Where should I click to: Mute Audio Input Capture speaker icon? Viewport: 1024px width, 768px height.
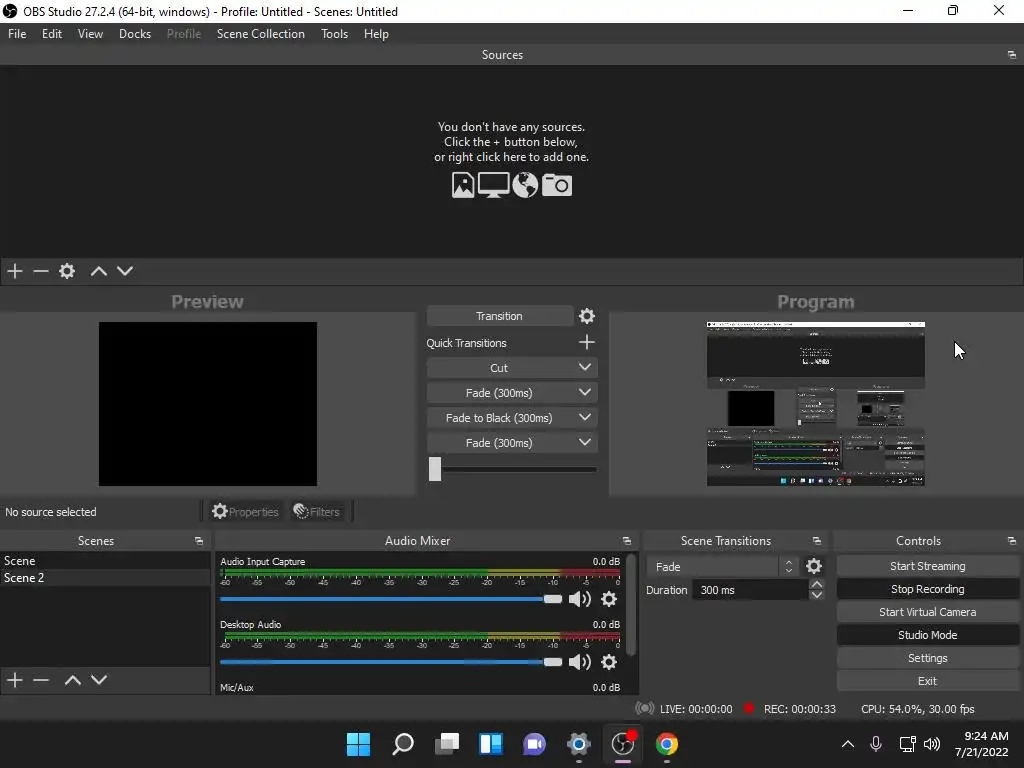click(x=579, y=599)
